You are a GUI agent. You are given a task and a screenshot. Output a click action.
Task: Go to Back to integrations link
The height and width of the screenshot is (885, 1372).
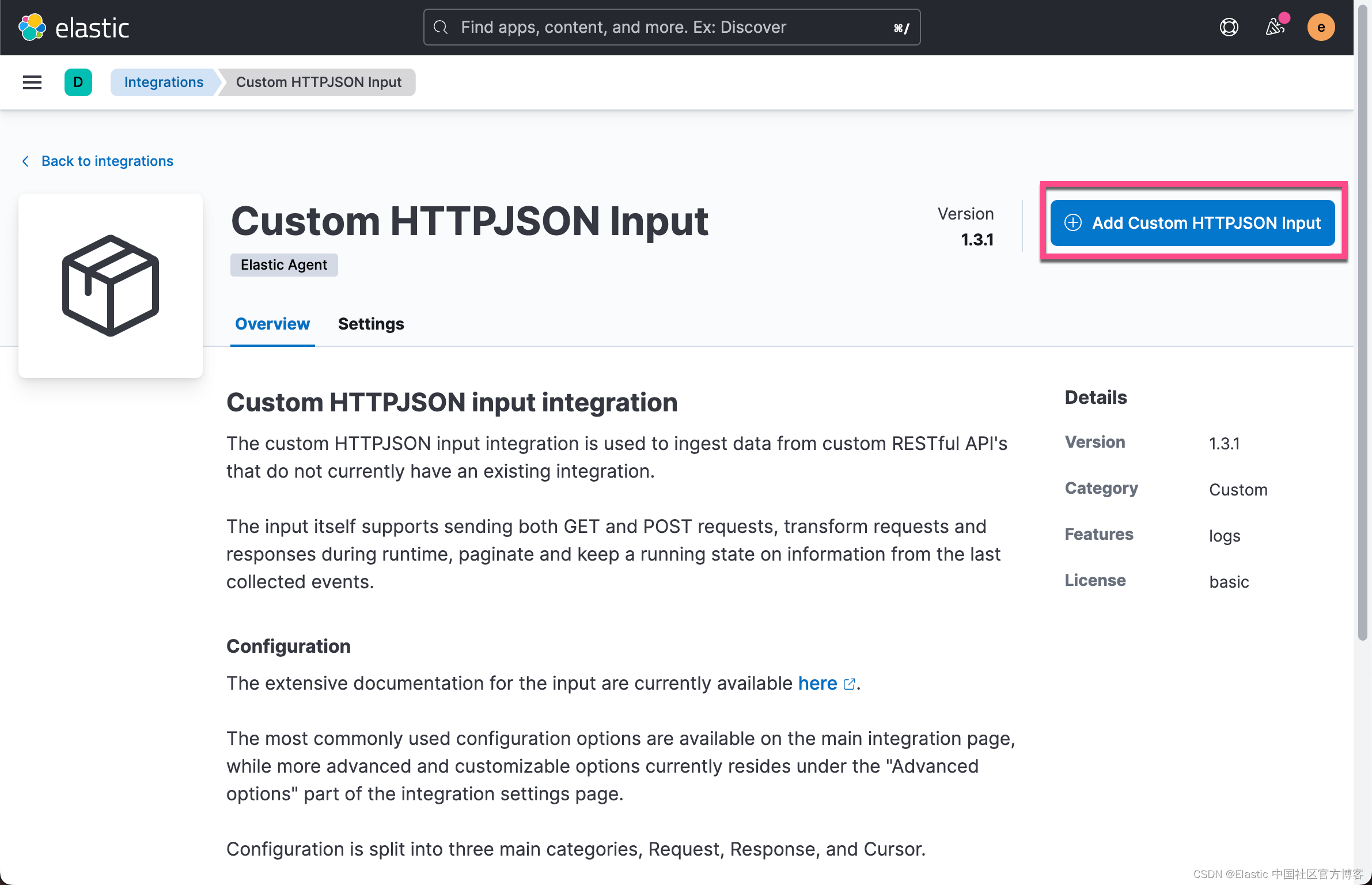(107, 161)
